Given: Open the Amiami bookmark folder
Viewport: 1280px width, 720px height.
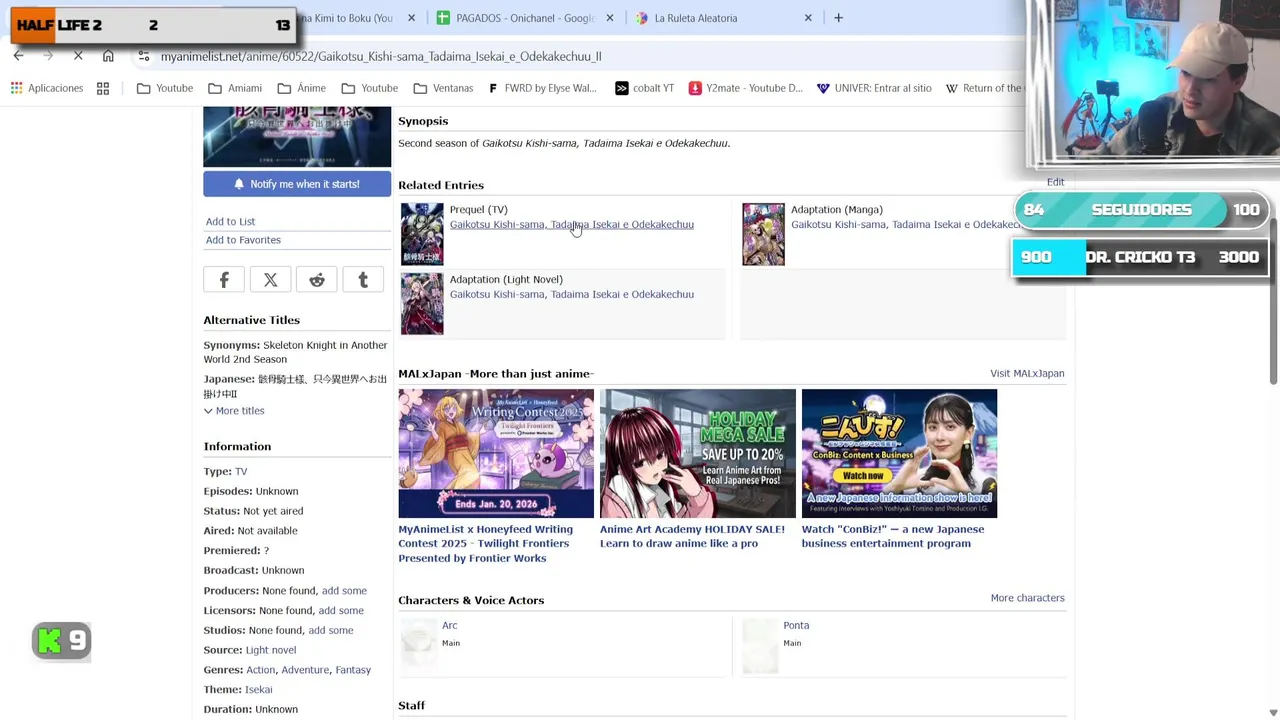Looking at the screenshot, I should click(235, 88).
